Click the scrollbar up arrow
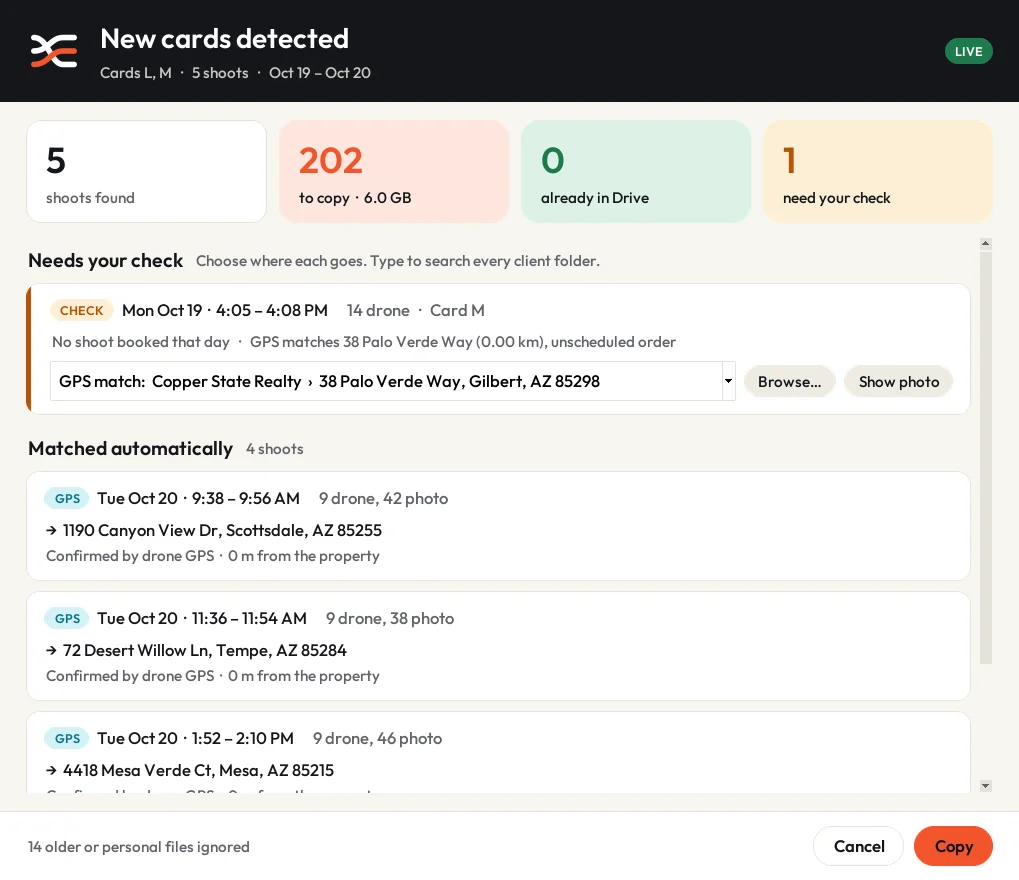1019x880 pixels. (x=986, y=244)
